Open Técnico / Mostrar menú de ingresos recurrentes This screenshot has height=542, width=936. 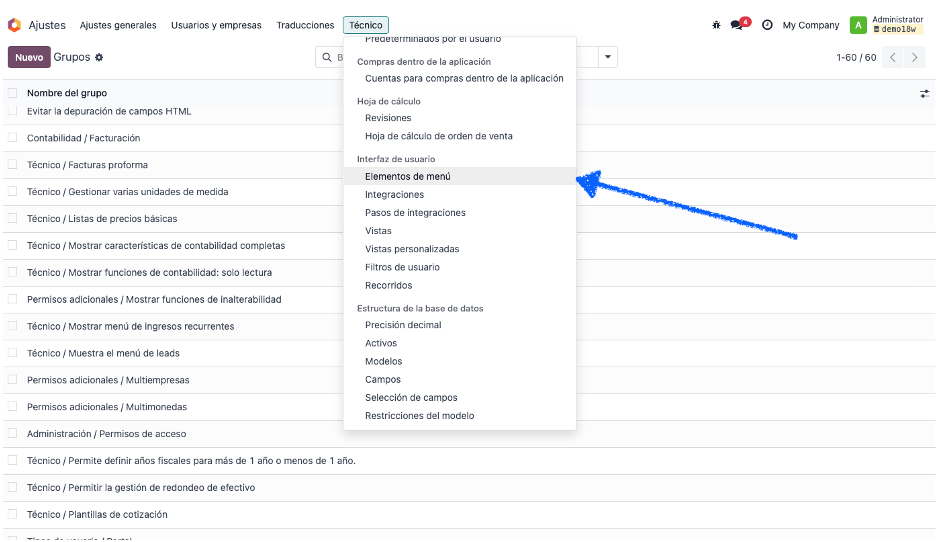[x=131, y=326]
